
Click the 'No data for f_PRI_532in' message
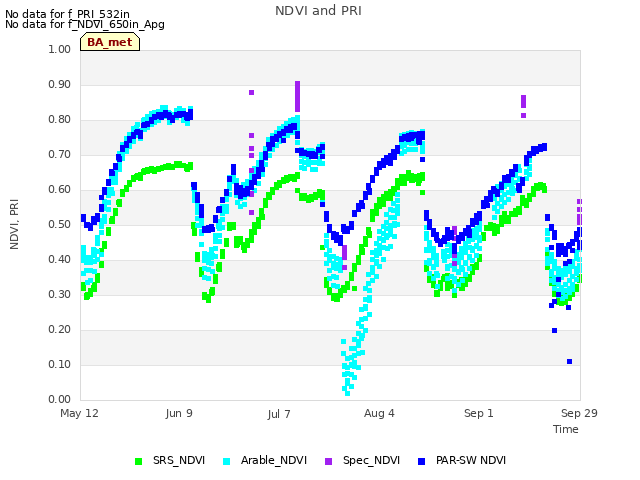(67, 14)
